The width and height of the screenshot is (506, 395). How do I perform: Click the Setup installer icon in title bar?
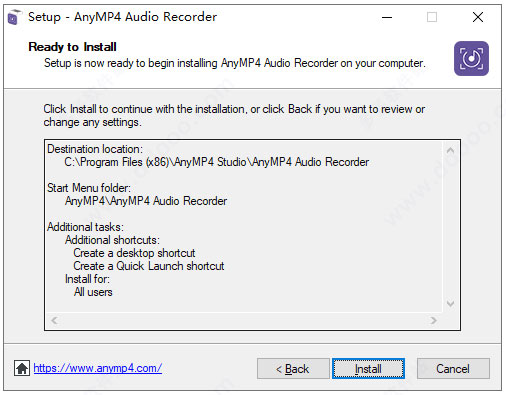click(x=14, y=17)
